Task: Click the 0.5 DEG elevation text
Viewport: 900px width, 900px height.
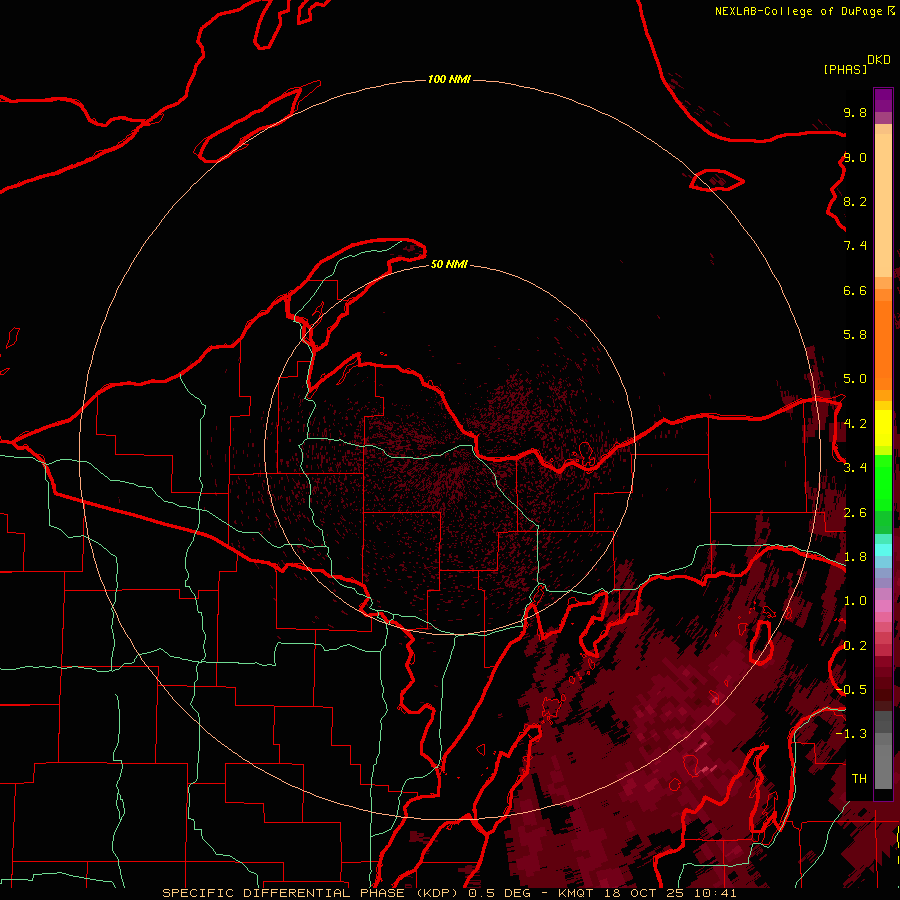Action: (498, 893)
